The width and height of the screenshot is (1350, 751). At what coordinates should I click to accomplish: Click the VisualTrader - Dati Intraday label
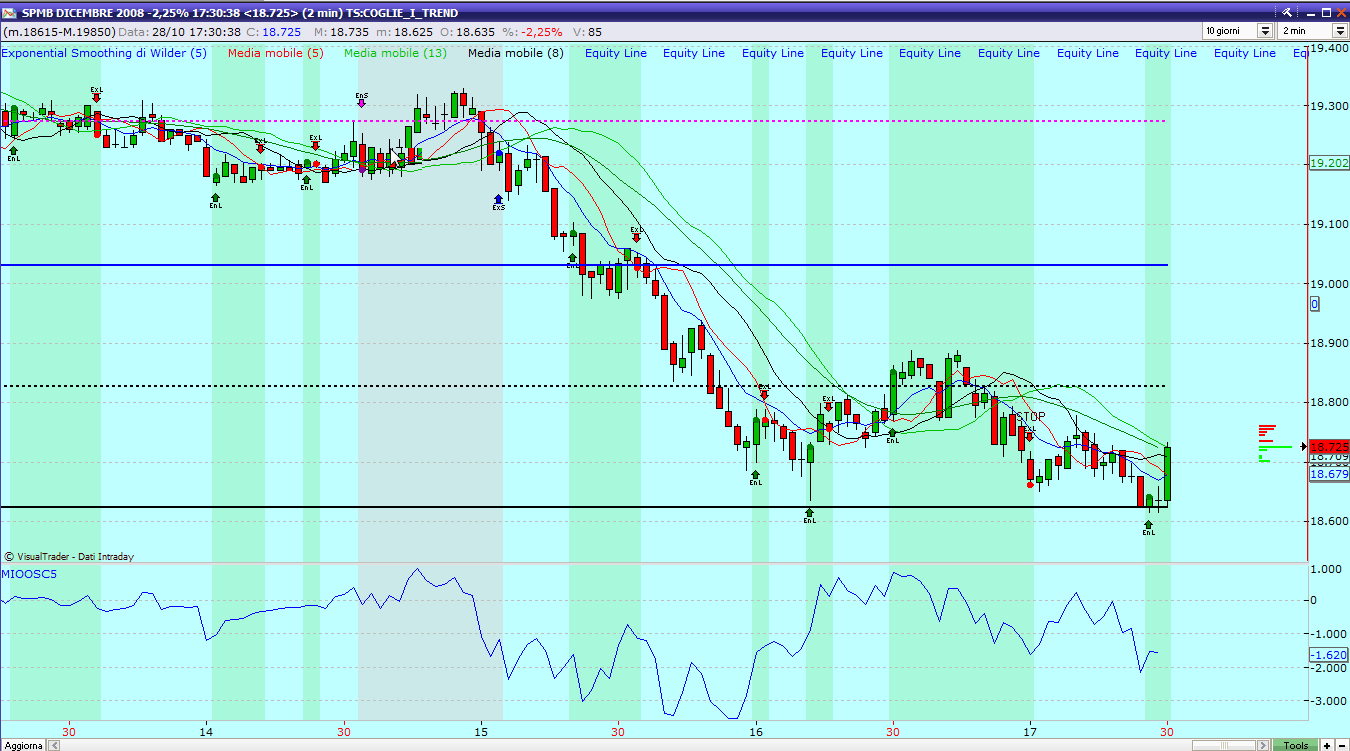coord(68,556)
